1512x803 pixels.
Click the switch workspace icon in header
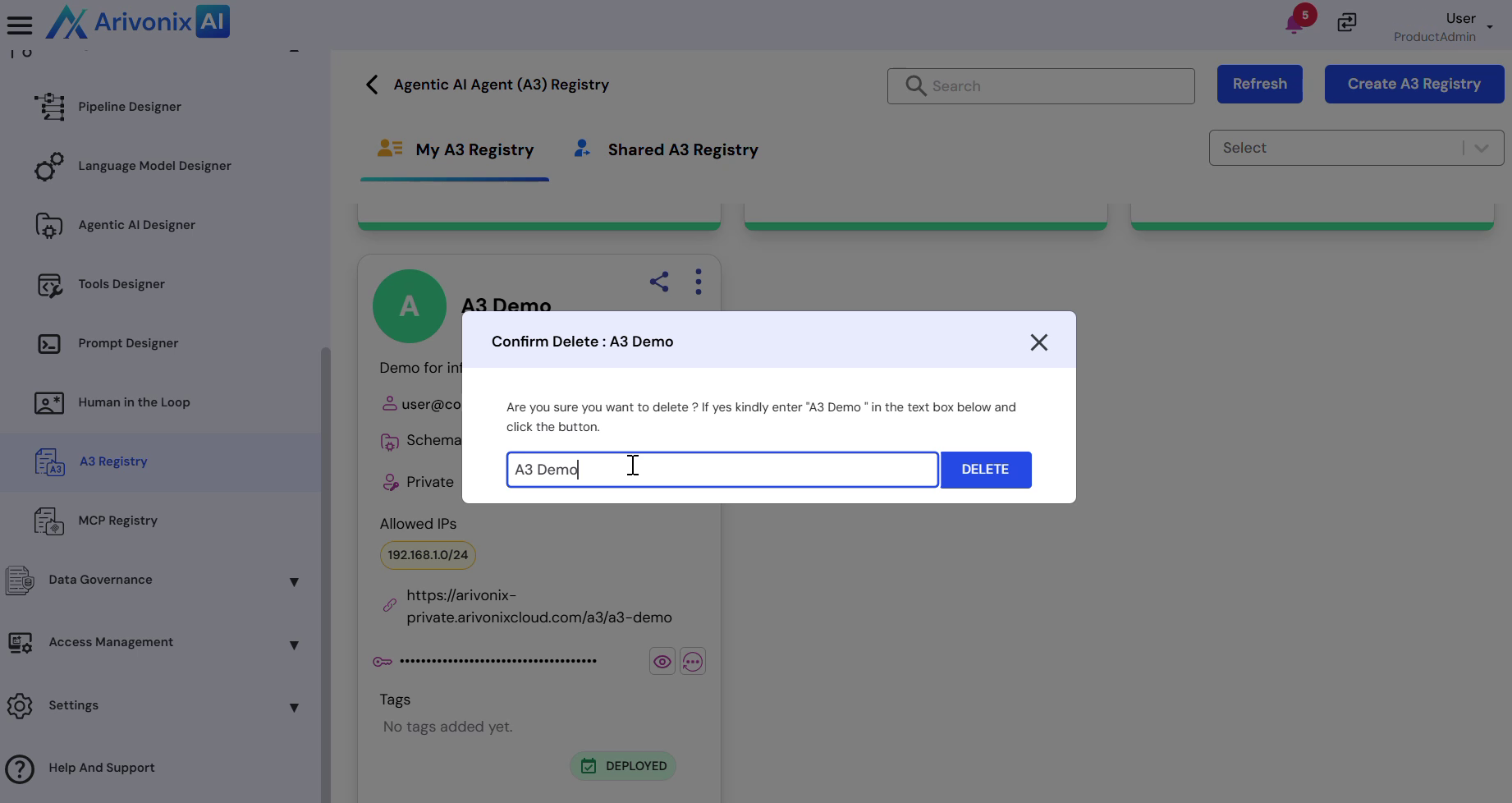(1346, 22)
